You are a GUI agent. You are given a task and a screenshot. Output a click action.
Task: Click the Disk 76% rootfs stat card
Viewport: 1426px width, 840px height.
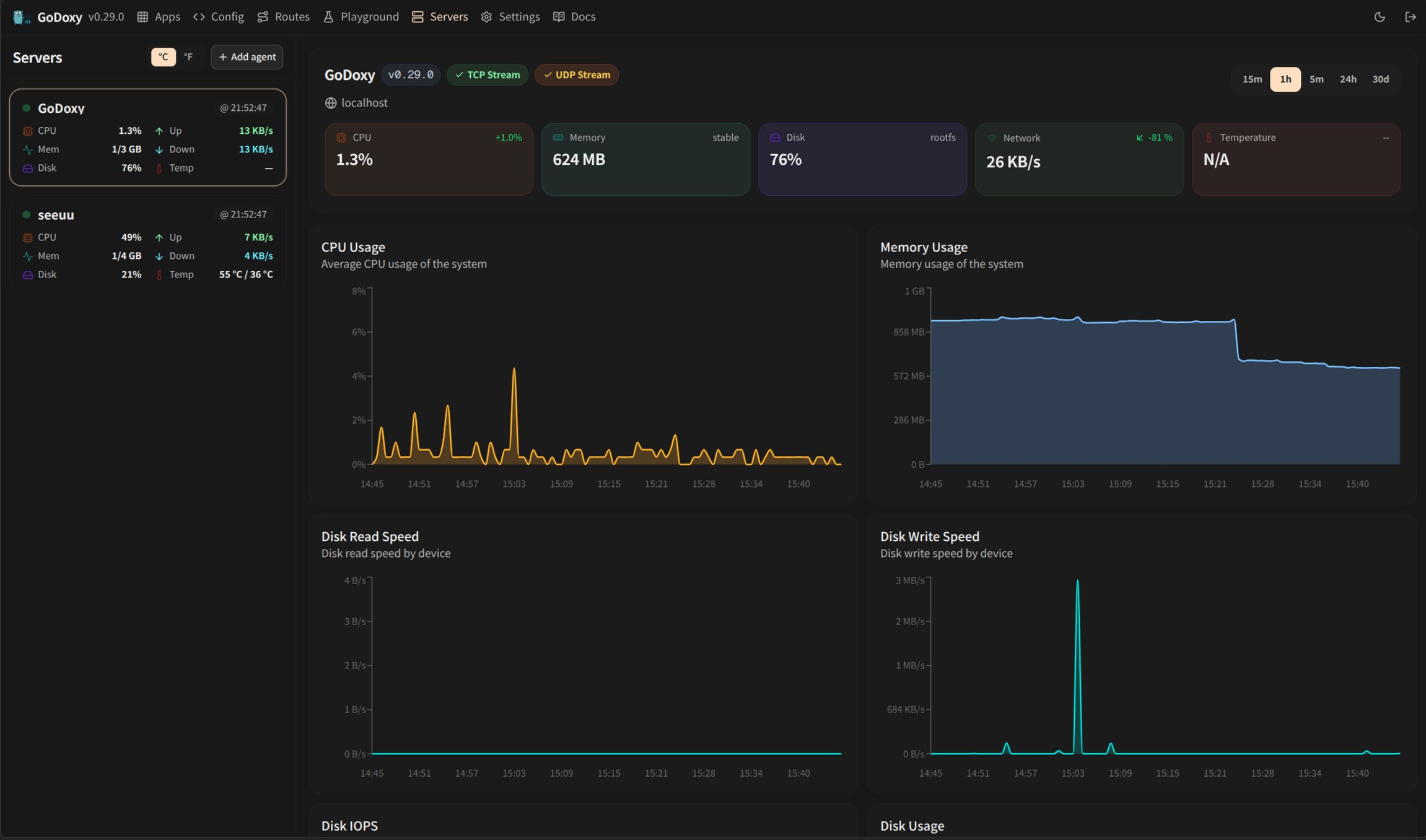pyautogui.click(x=862, y=159)
